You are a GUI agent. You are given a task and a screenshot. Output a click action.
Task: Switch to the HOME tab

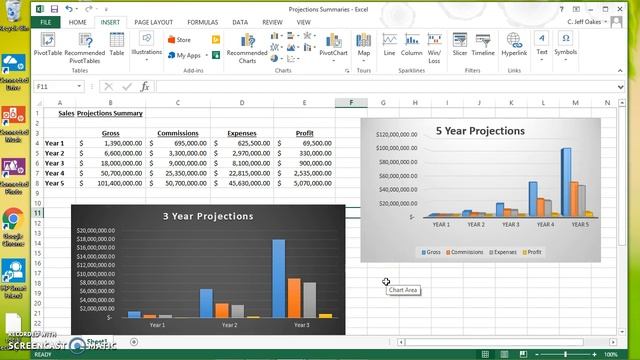78,22
